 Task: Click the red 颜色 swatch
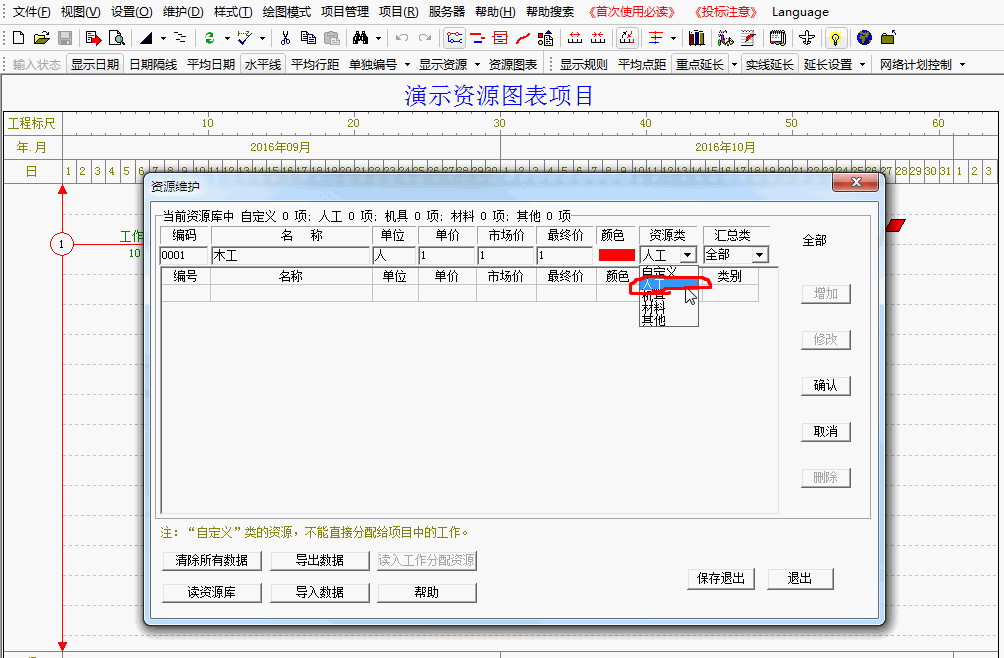pyautogui.click(x=616, y=255)
